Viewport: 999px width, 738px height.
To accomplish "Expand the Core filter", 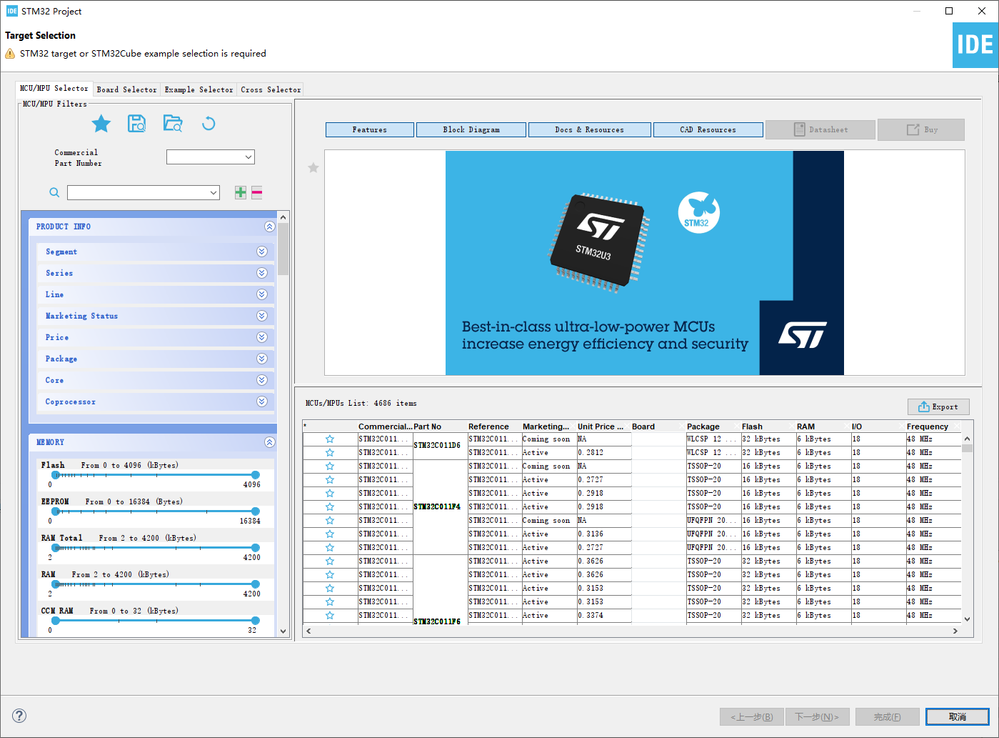I will coord(262,380).
